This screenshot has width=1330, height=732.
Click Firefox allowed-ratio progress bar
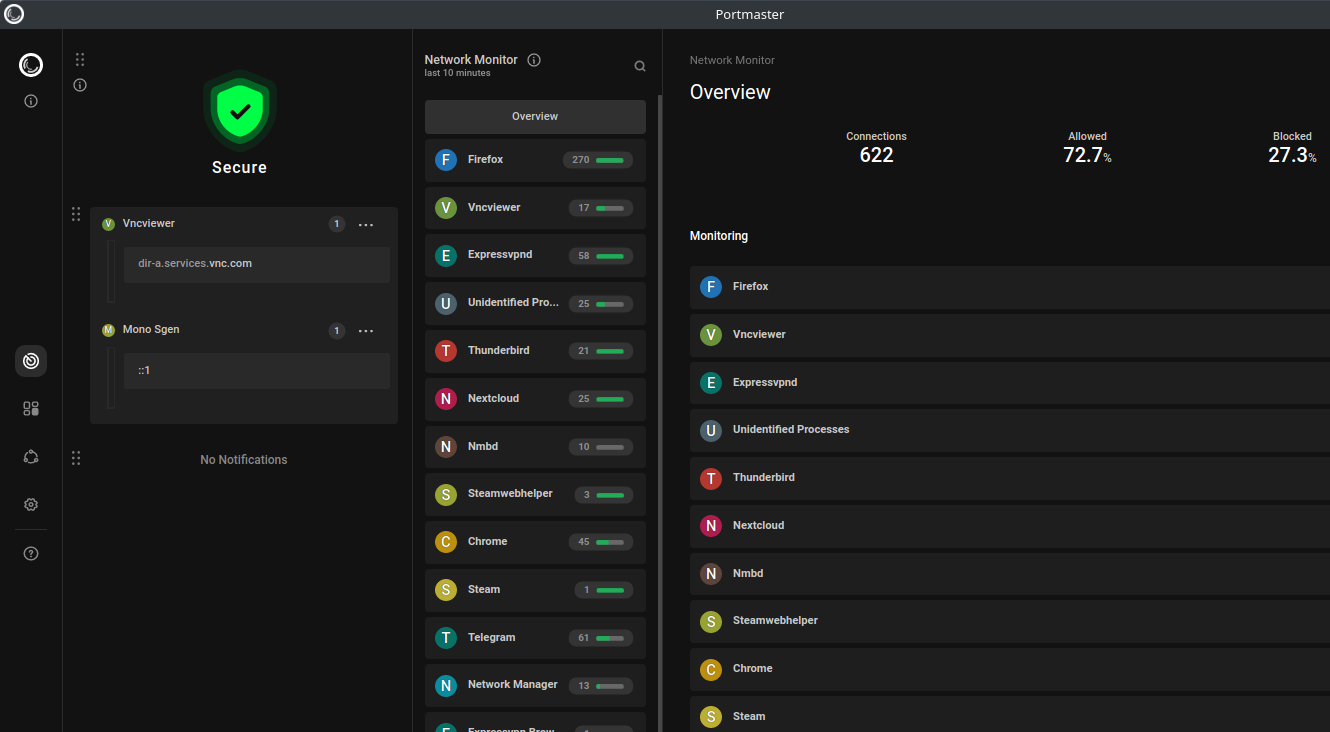[x=610, y=160]
